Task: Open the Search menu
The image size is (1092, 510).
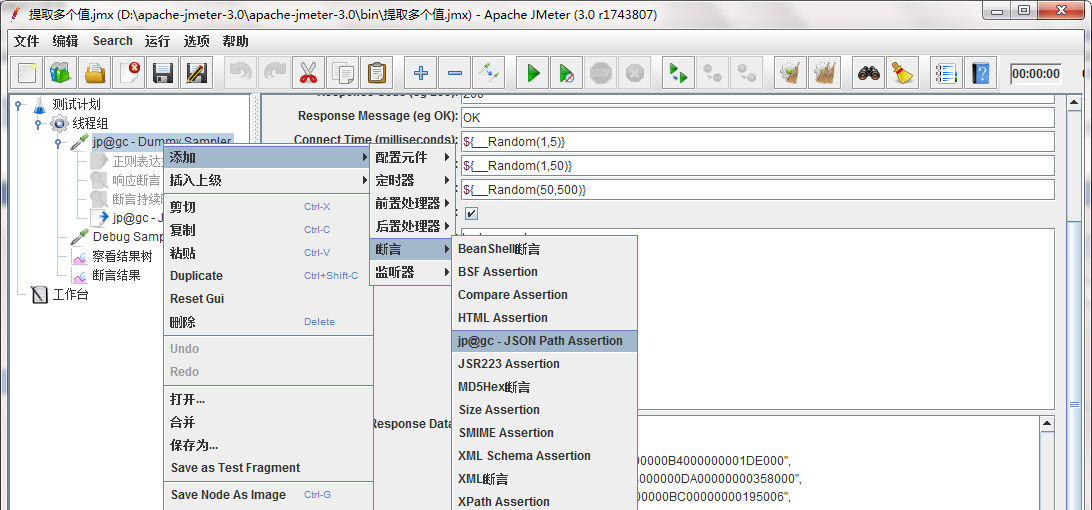Action: tap(112, 41)
